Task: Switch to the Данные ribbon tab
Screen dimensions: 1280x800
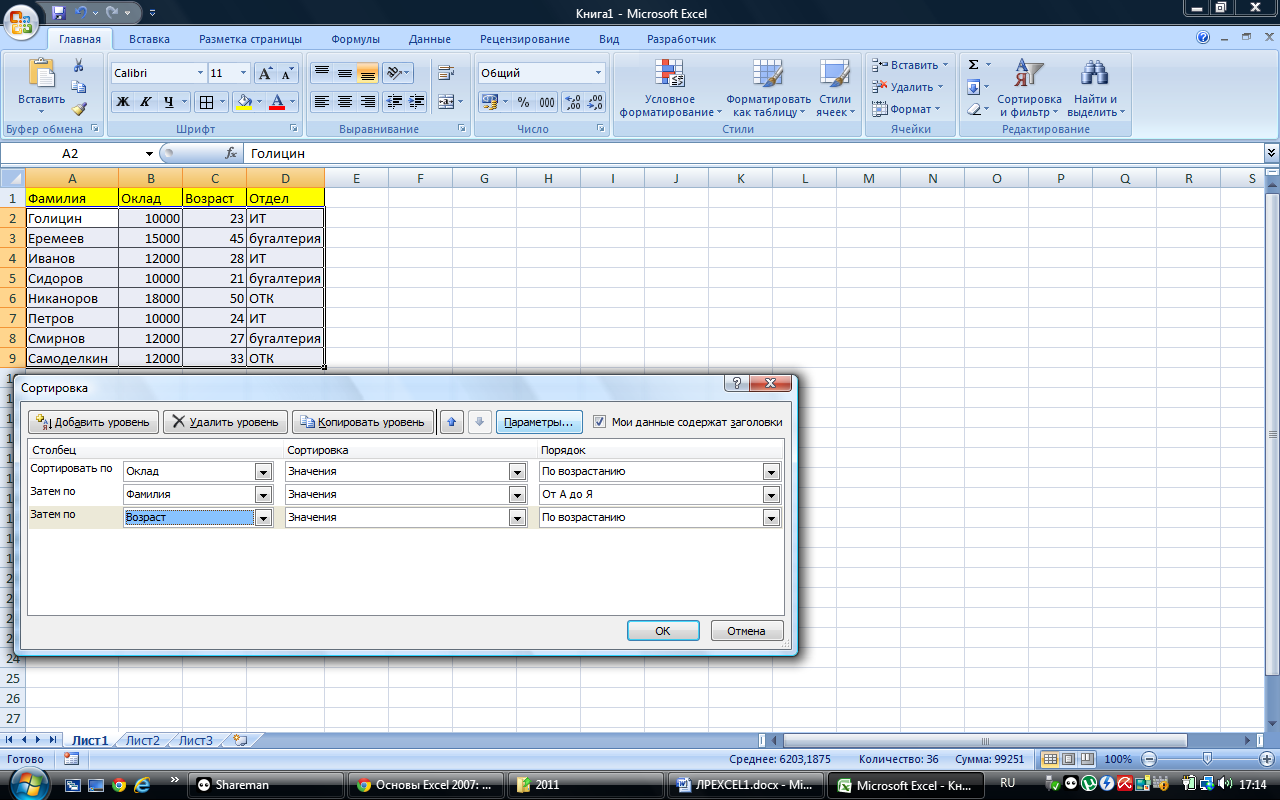Action: click(x=429, y=39)
